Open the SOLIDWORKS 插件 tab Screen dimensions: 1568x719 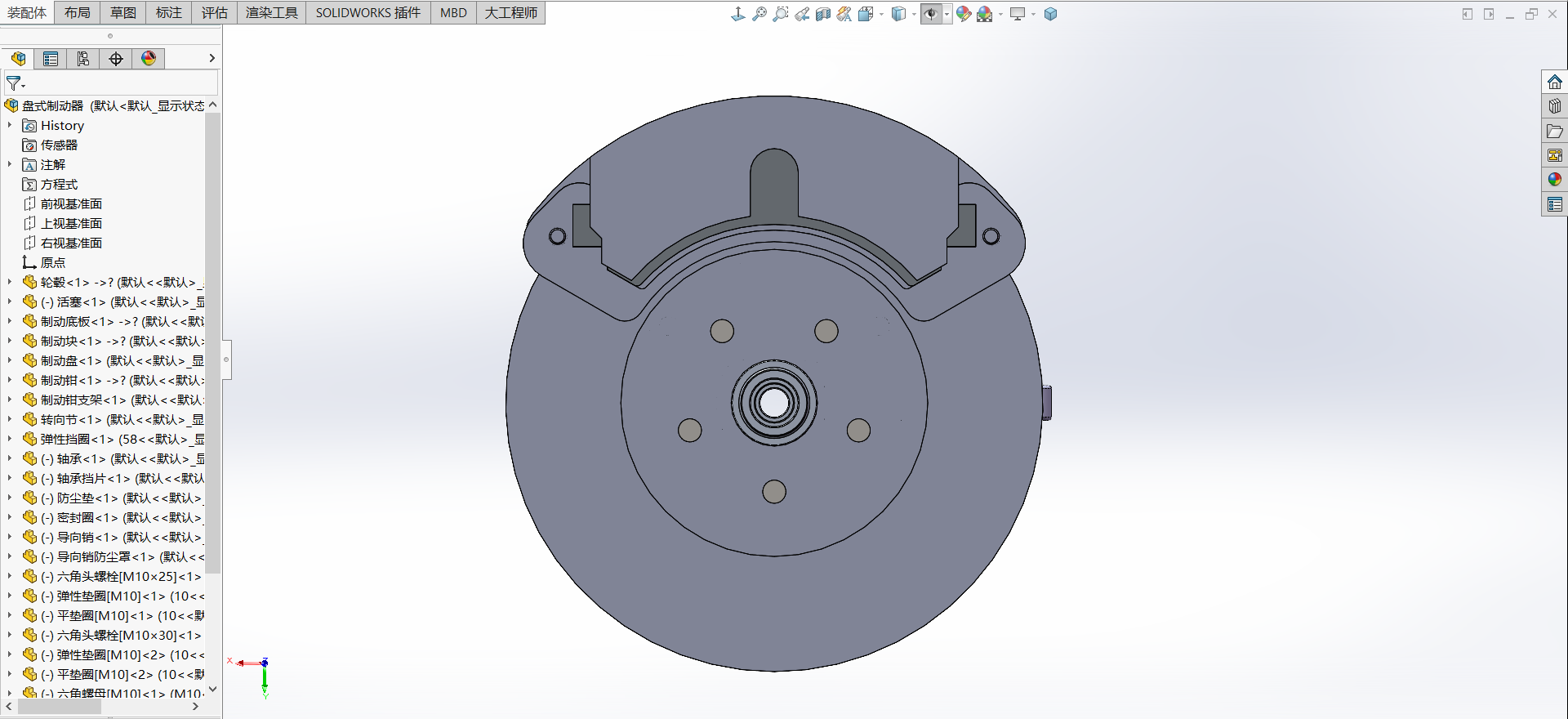368,12
